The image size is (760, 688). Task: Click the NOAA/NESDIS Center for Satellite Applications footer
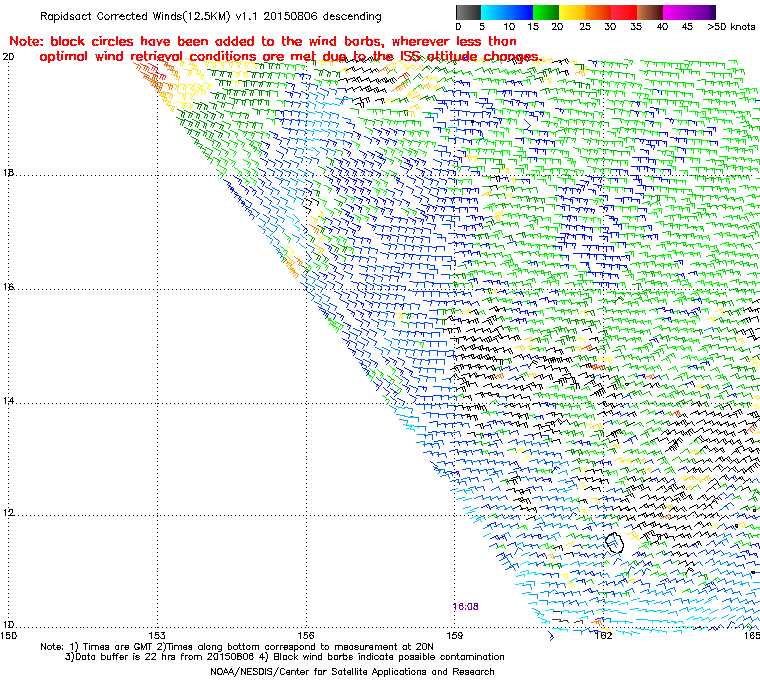point(352,672)
